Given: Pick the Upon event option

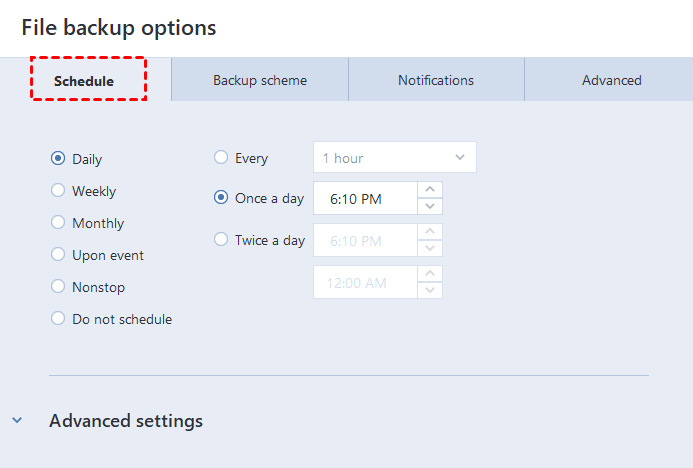Looking at the screenshot, I should click(58, 255).
